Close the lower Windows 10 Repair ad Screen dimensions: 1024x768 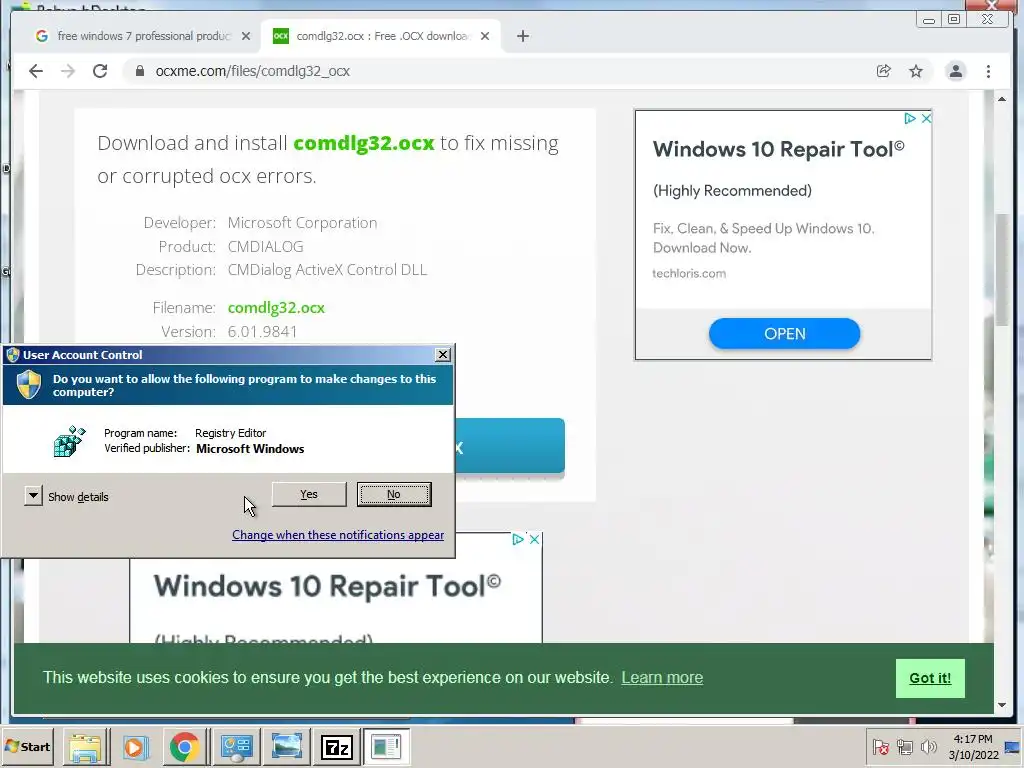pyautogui.click(x=534, y=539)
